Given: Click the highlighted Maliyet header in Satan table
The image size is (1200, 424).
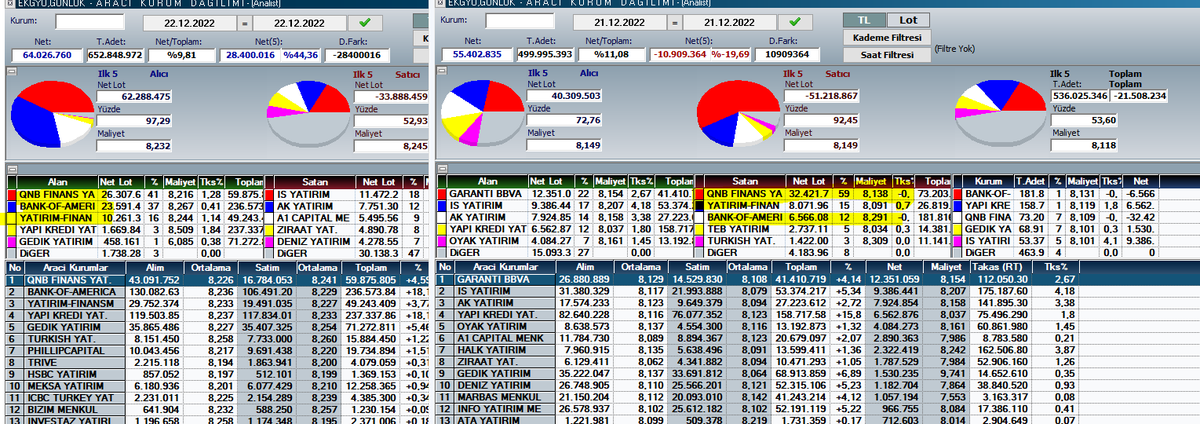Looking at the screenshot, I should point(874,180).
